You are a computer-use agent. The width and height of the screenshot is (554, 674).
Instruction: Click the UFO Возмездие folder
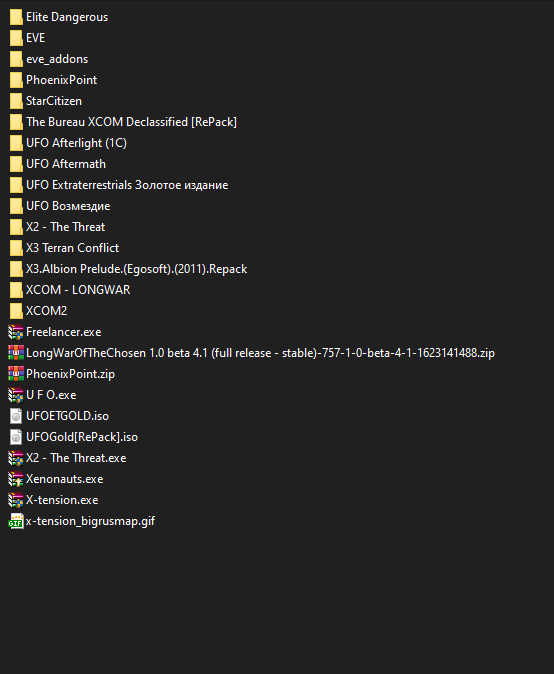click(x=60, y=206)
